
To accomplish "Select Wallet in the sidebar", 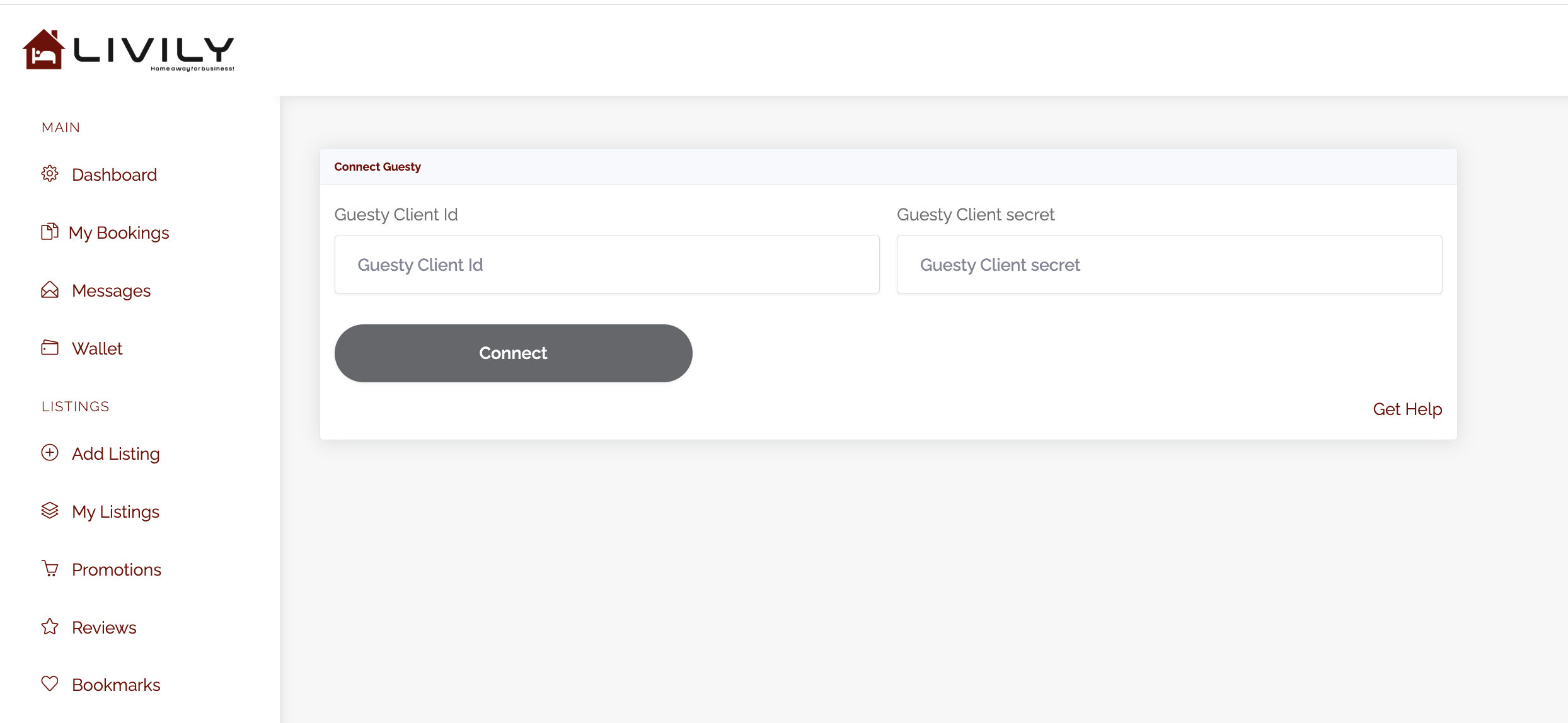I will coord(97,348).
